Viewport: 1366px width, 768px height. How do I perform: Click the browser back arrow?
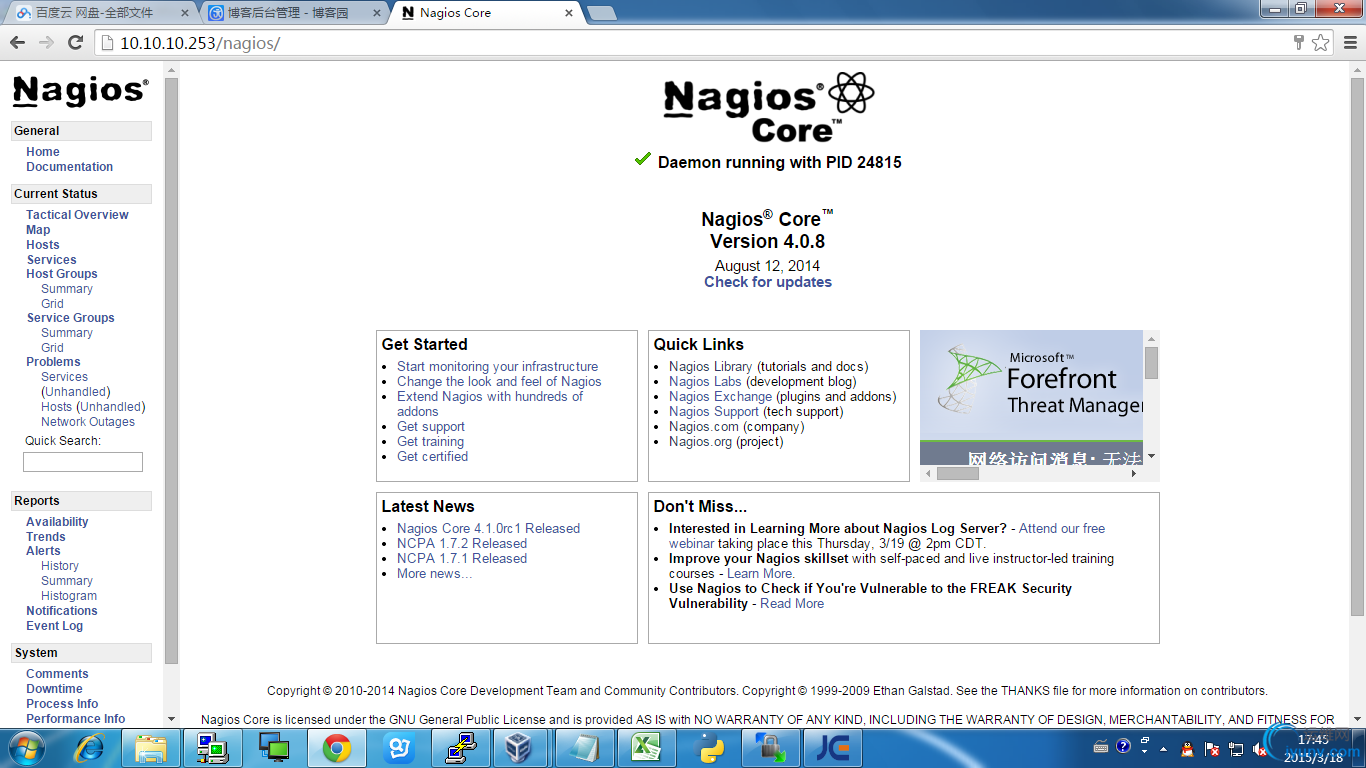point(17,42)
